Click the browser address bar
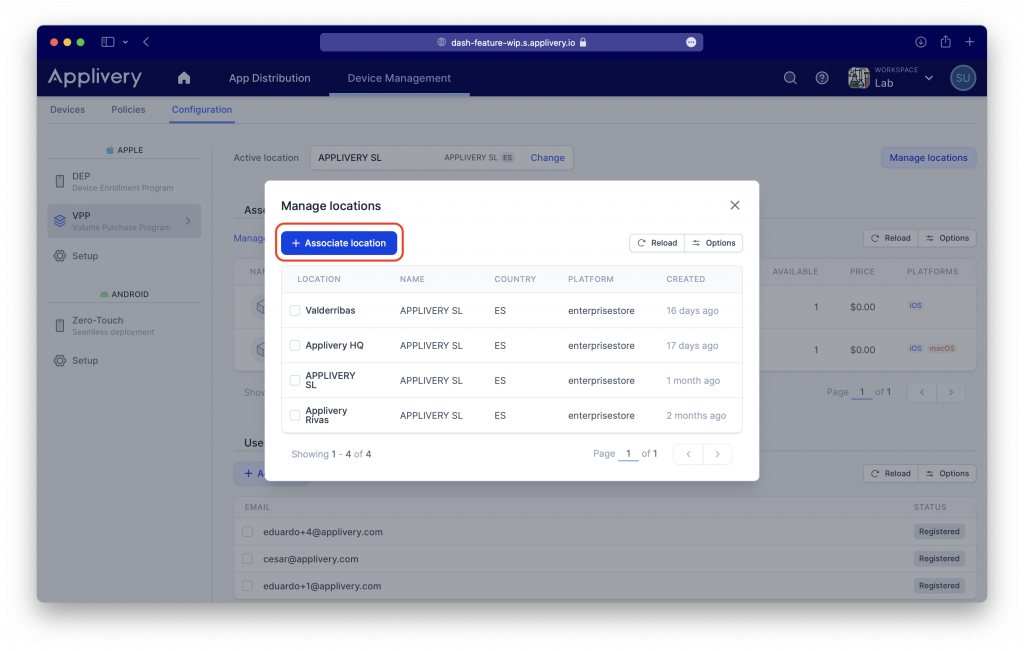The height and width of the screenshot is (651, 1024). pos(511,42)
